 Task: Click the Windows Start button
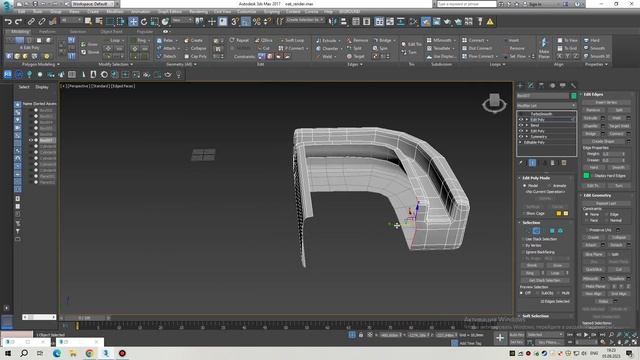click(x=8, y=353)
